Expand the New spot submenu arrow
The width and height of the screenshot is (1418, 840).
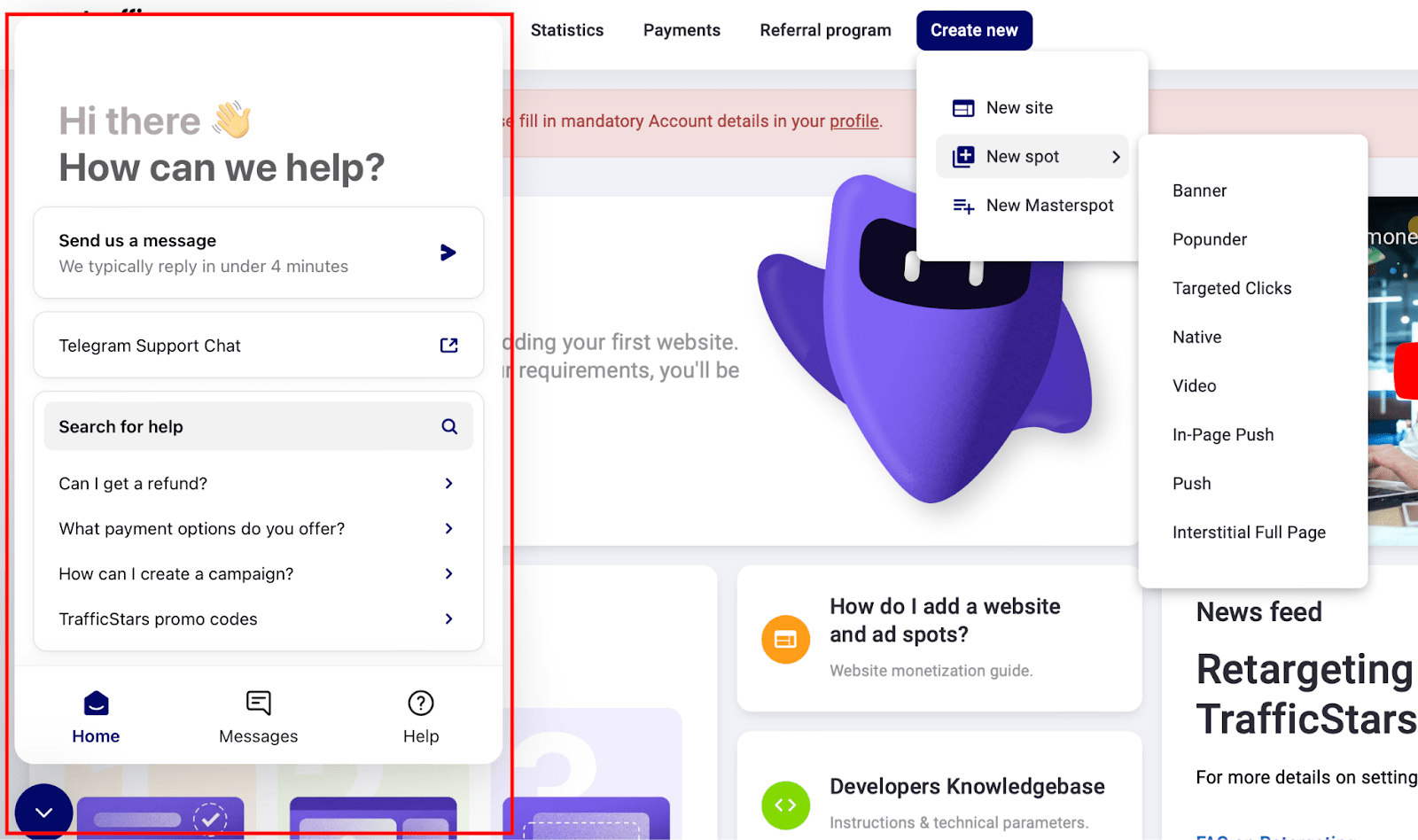point(1116,157)
